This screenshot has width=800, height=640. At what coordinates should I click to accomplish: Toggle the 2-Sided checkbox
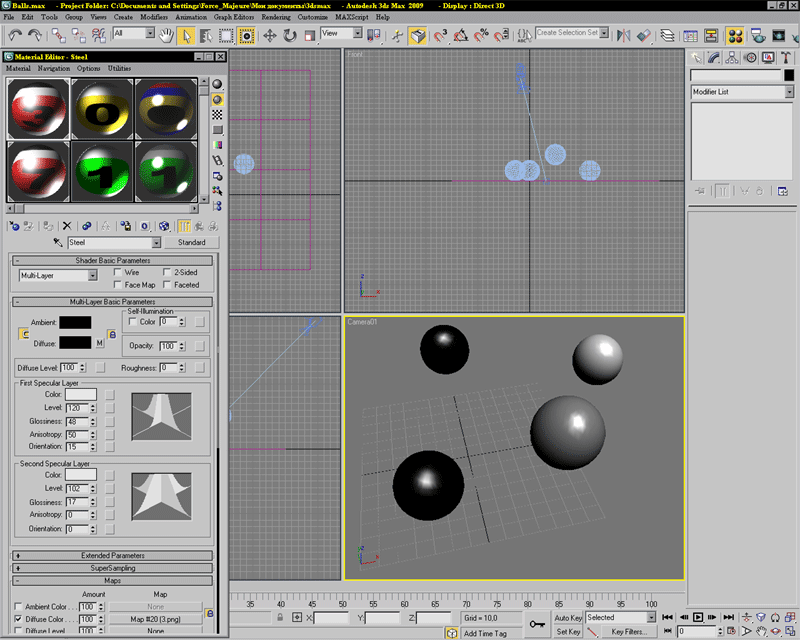(166, 272)
